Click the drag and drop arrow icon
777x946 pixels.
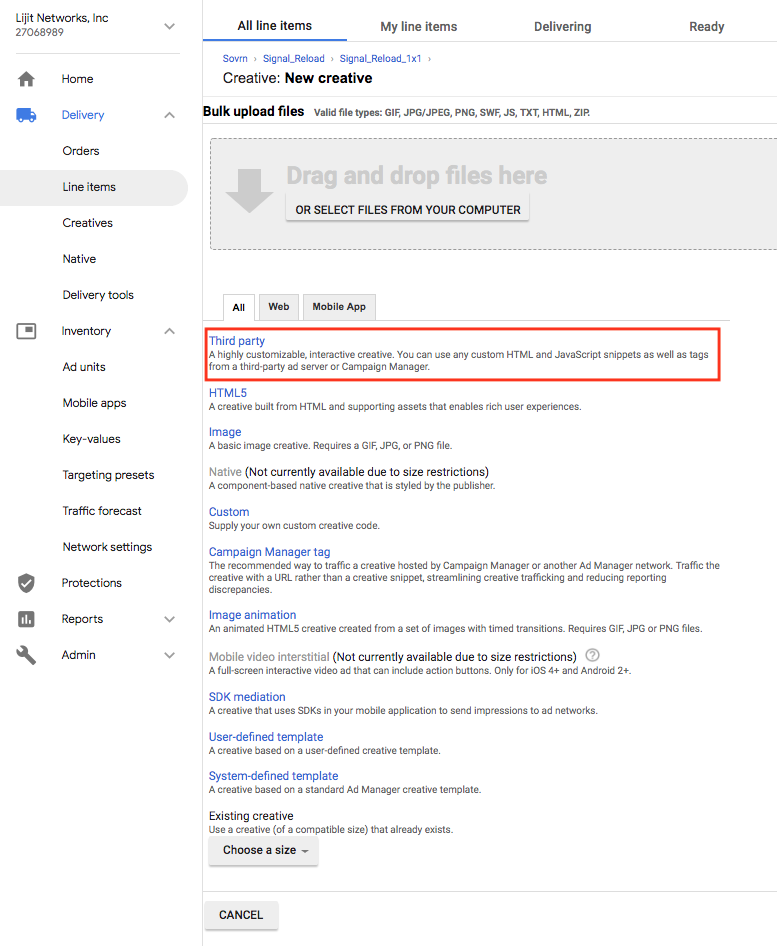pyautogui.click(x=249, y=190)
